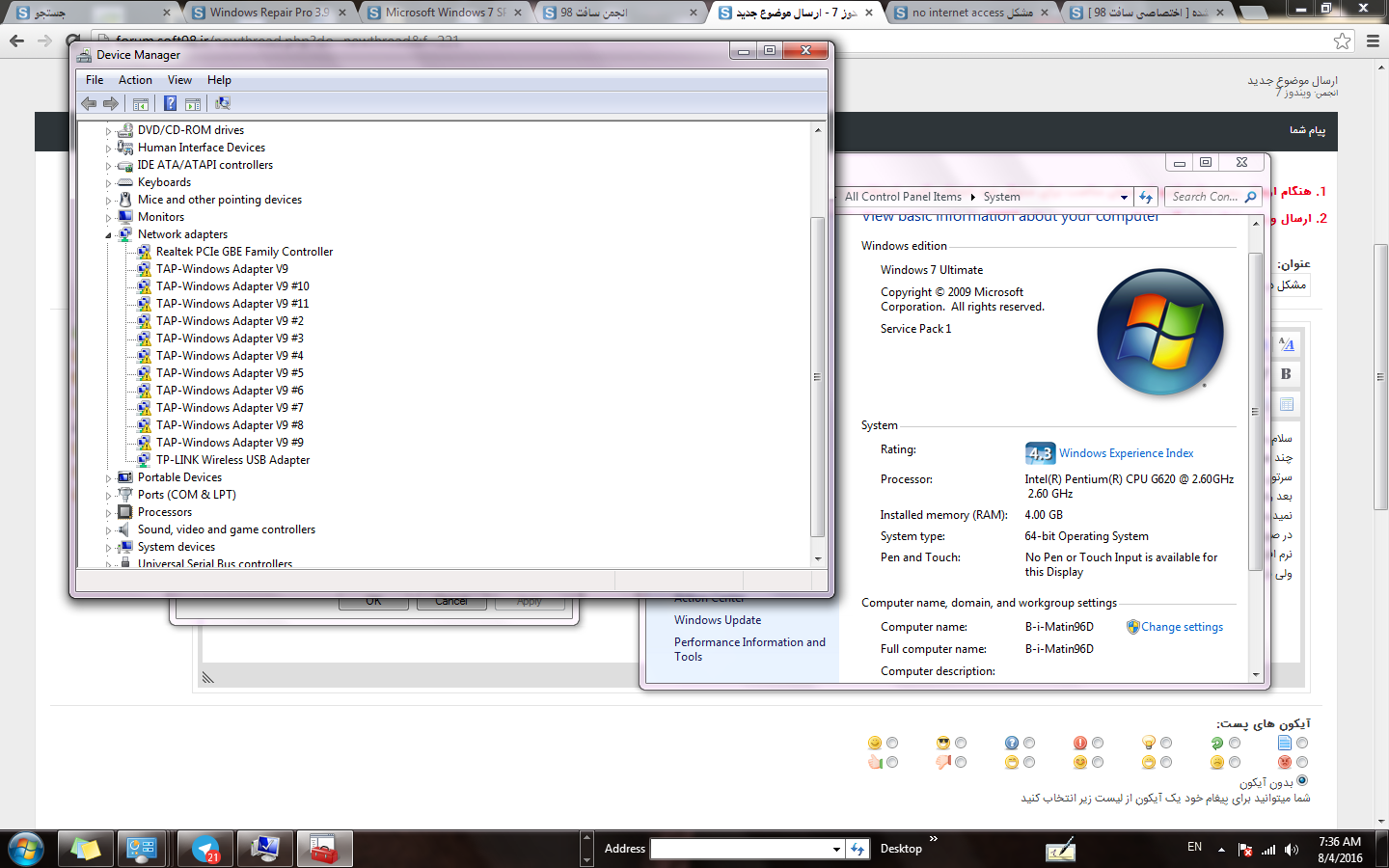Open the Action menu in Device Manager

click(135, 80)
